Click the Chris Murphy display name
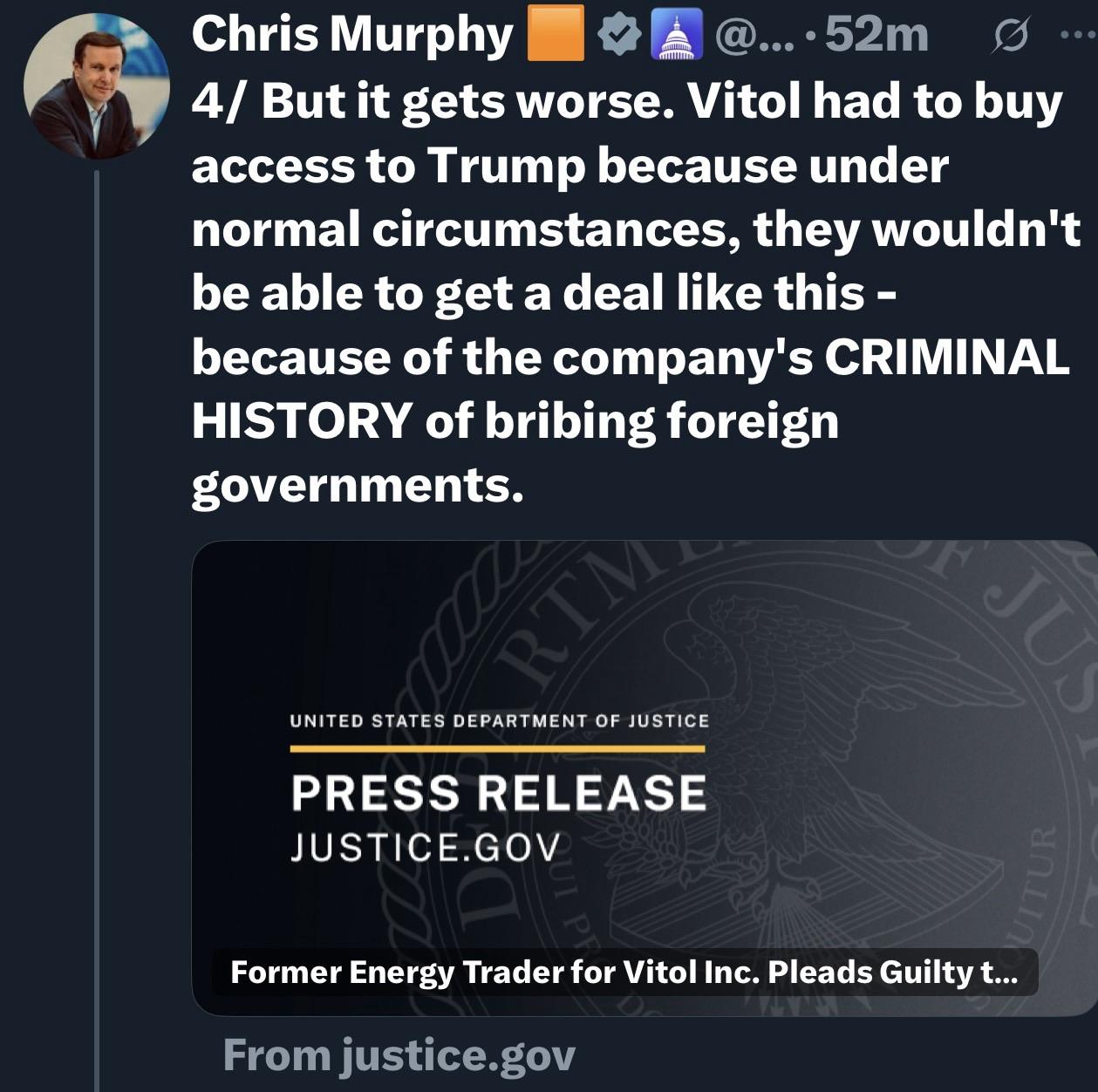The image size is (1098, 1092). point(351,36)
